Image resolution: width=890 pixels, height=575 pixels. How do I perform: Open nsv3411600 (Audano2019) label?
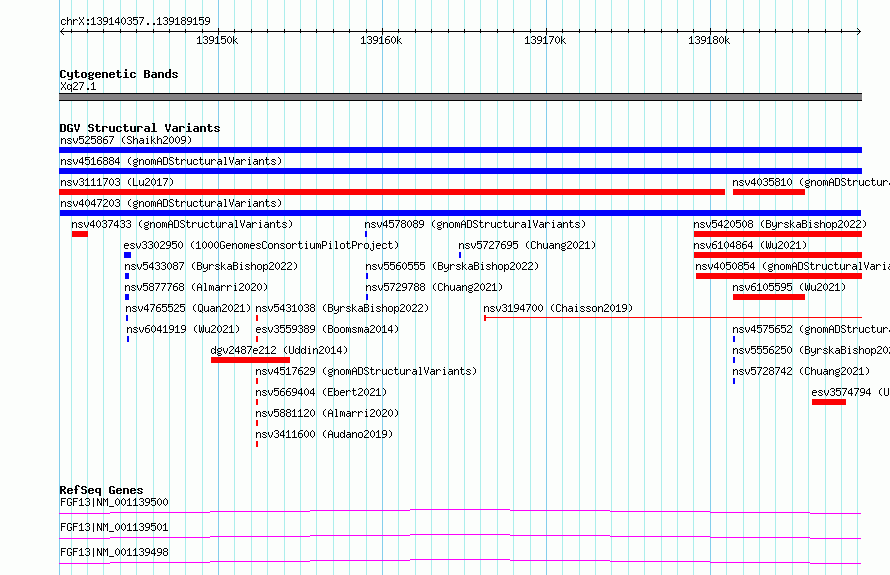pos(324,434)
